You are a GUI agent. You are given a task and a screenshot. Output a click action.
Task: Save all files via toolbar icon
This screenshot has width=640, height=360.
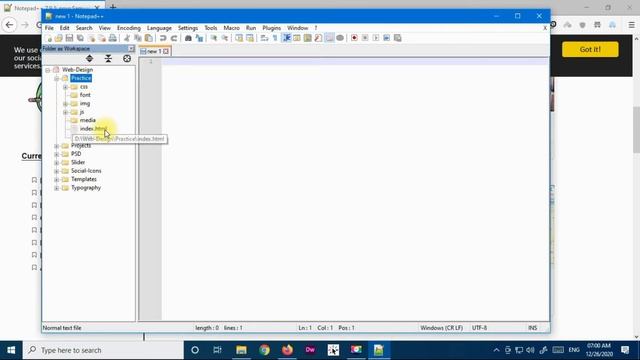coord(80,38)
